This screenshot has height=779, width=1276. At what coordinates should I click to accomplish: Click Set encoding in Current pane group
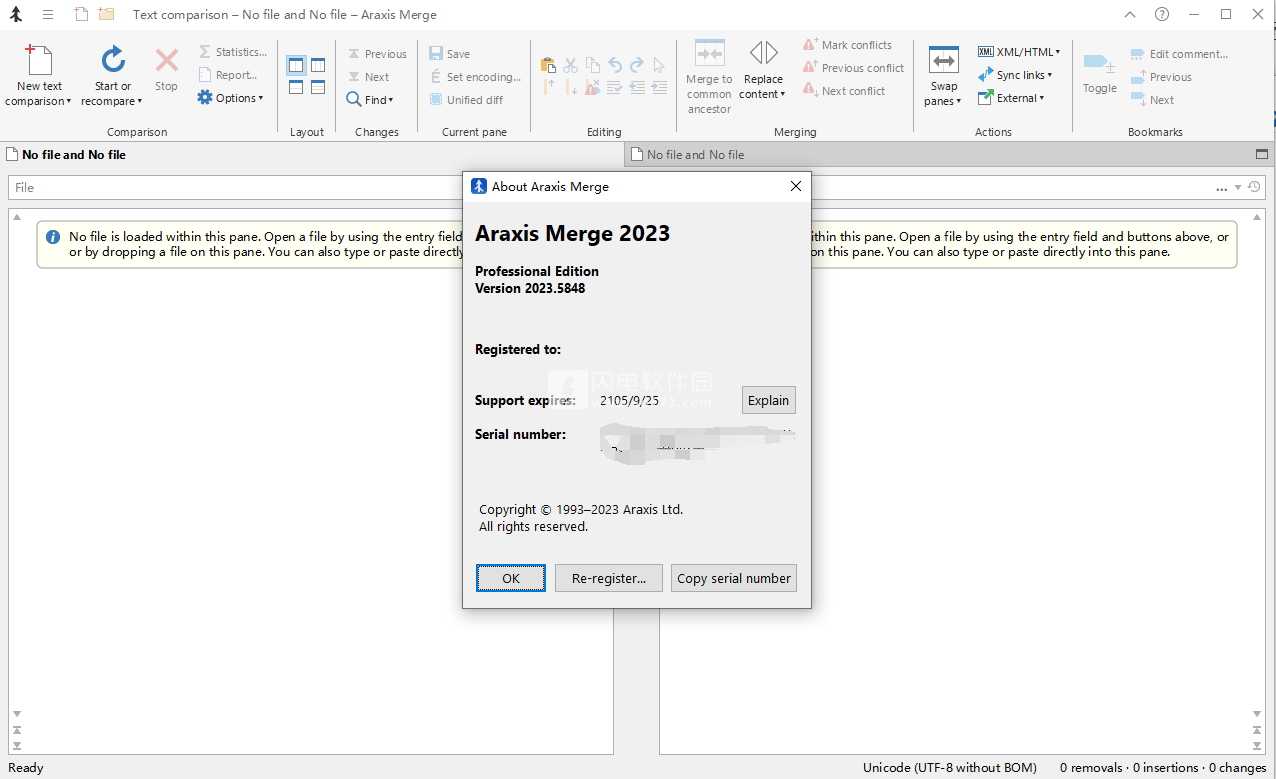[475, 77]
